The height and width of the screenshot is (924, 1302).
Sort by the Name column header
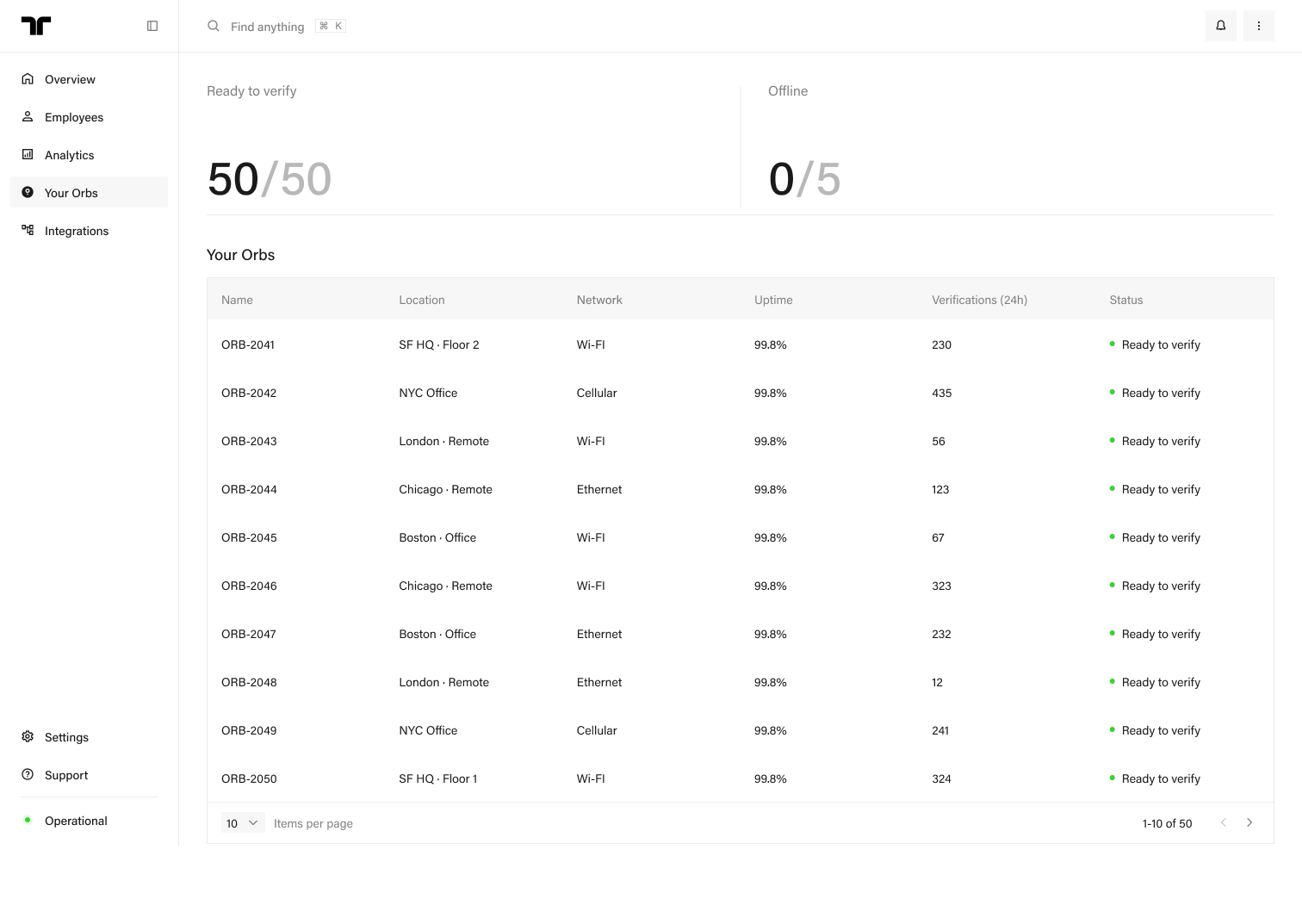pyautogui.click(x=237, y=300)
